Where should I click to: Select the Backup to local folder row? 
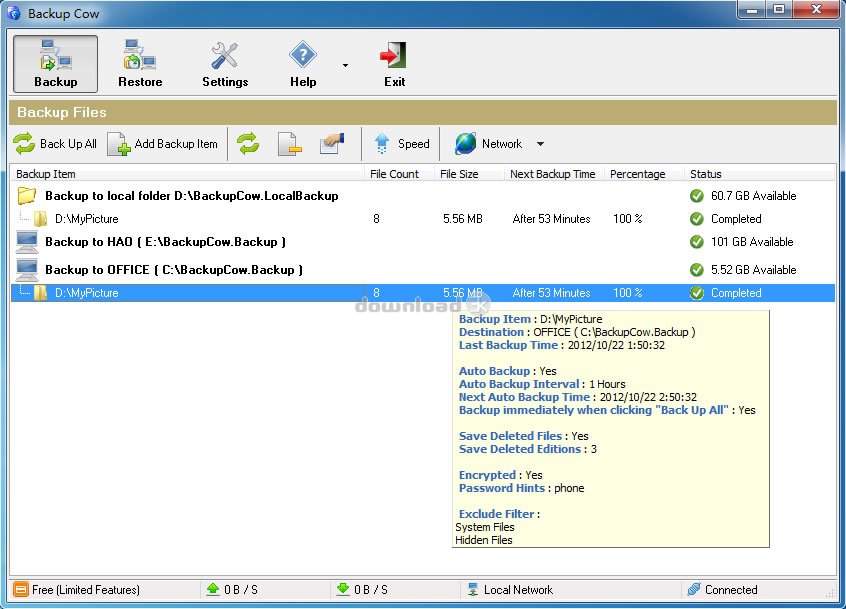point(423,196)
